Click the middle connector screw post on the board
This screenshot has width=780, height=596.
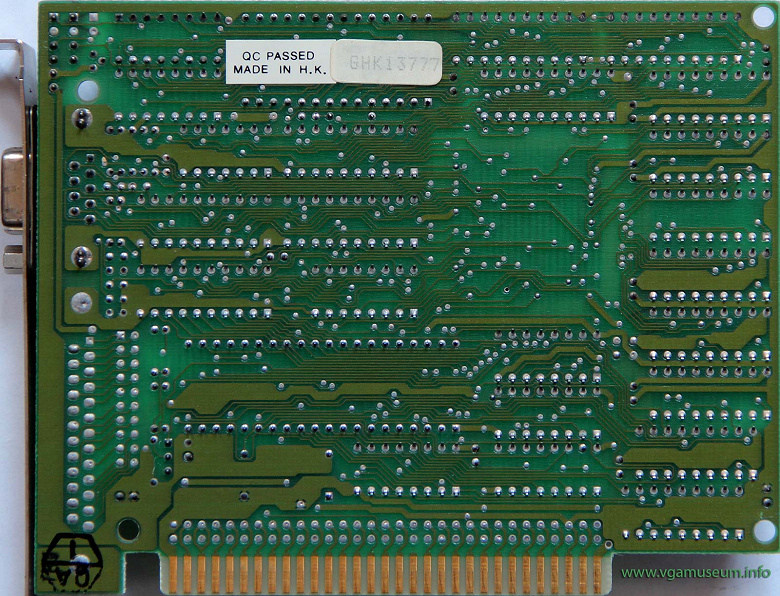click(82, 256)
